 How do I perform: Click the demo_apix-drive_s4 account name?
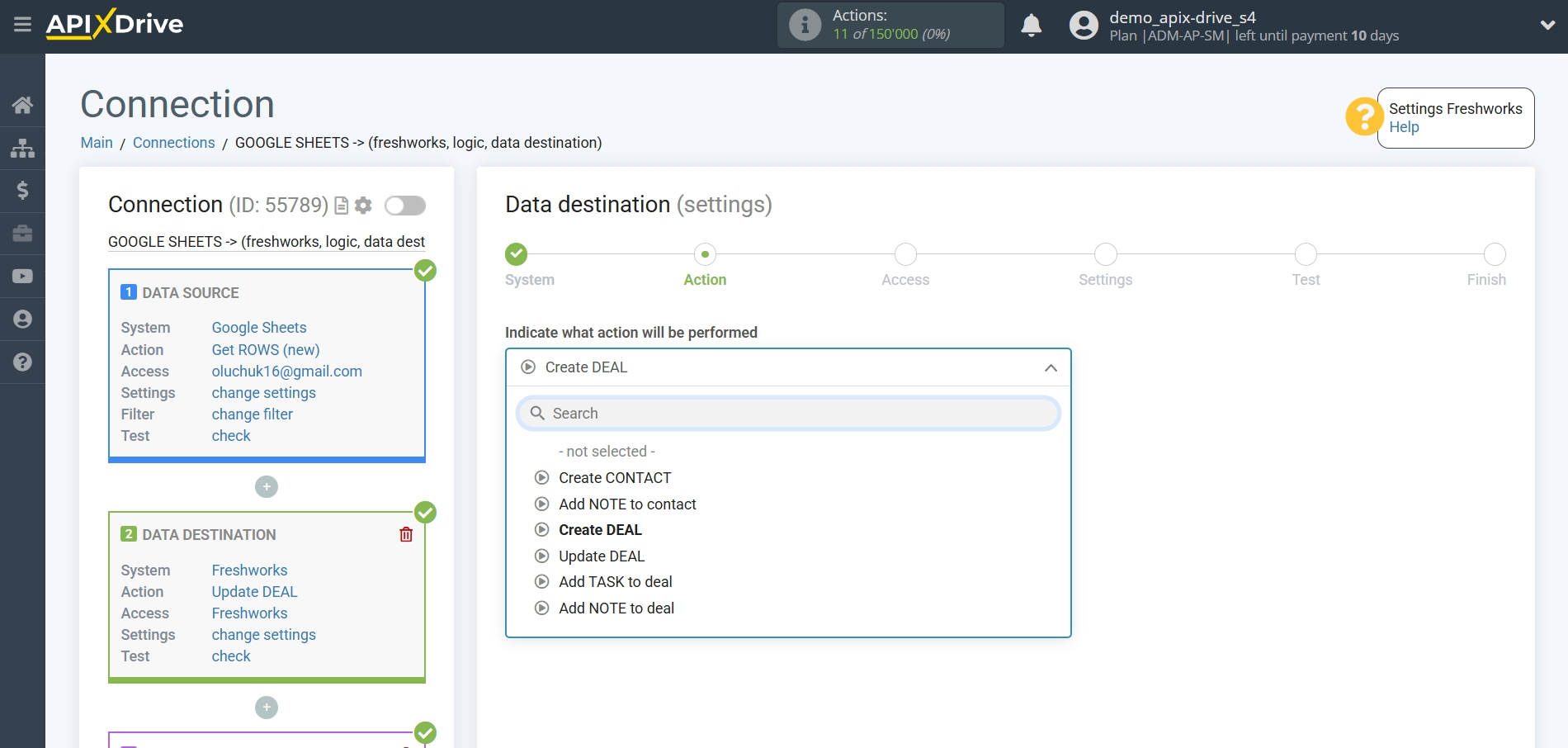(x=1182, y=17)
